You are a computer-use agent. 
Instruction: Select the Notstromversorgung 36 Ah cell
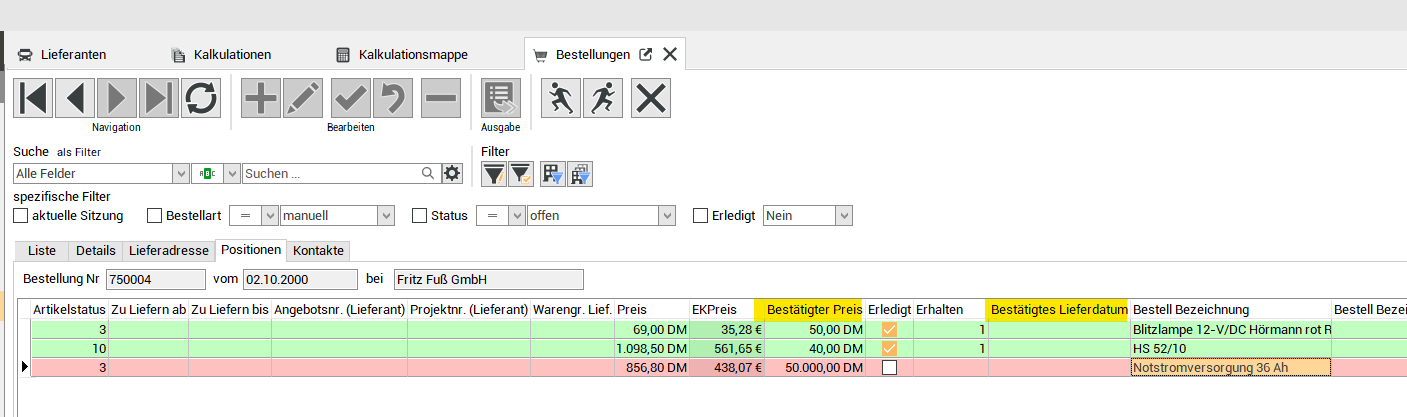click(1231, 367)
